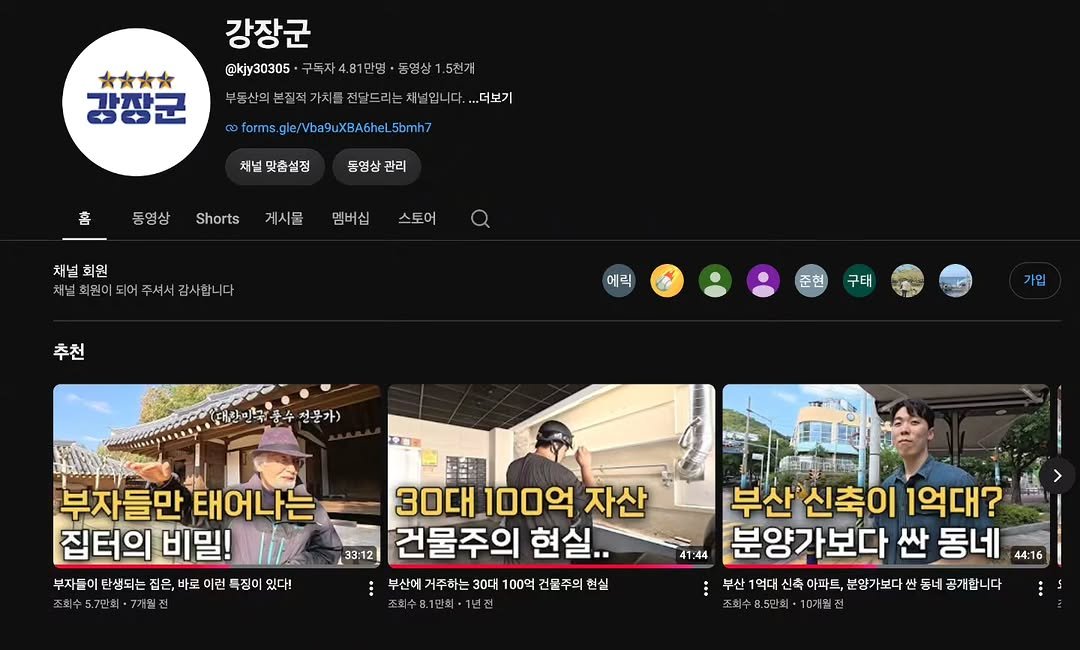
Task: Switch to the 홈 tab
Action: pyautogui.click(x=84, y=218)
